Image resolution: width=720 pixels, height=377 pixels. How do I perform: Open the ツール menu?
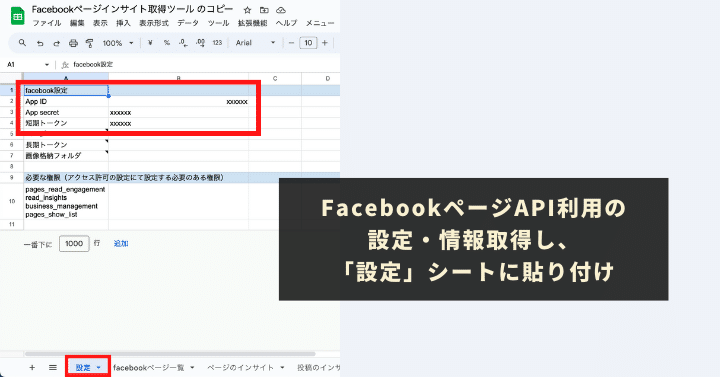218,23
